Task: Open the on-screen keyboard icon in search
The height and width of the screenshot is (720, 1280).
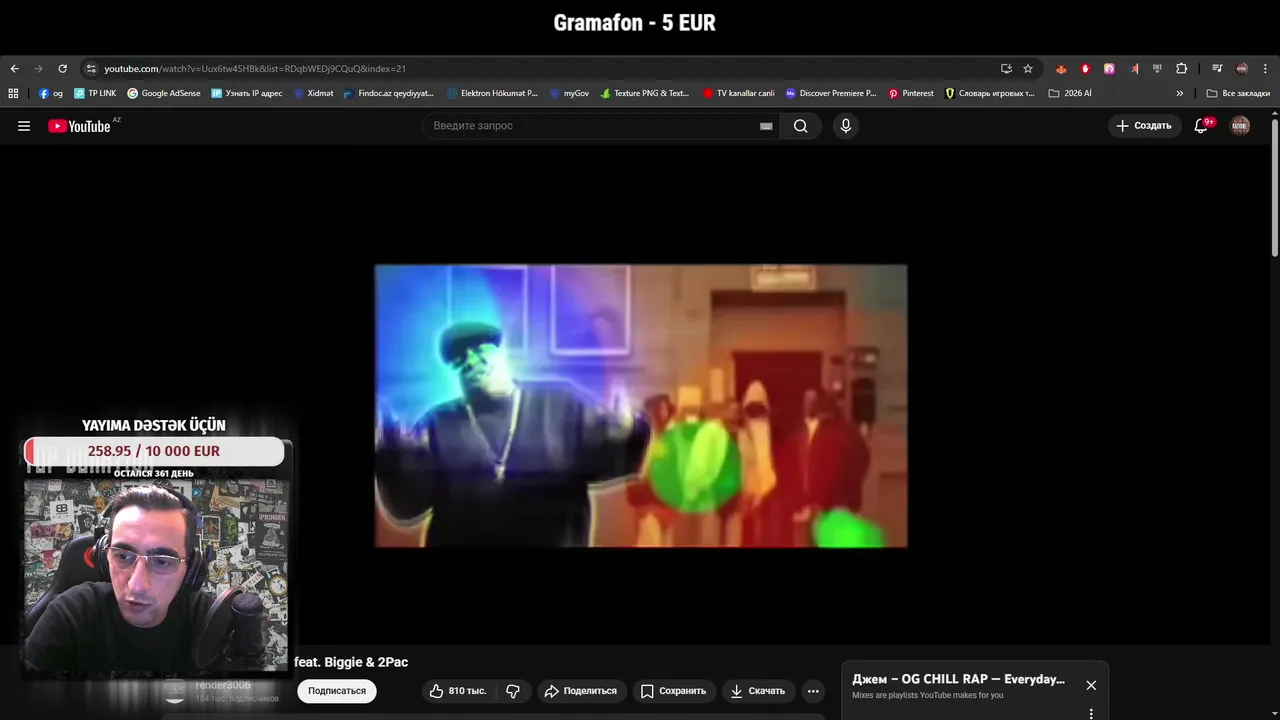Action: click(766, 126)
